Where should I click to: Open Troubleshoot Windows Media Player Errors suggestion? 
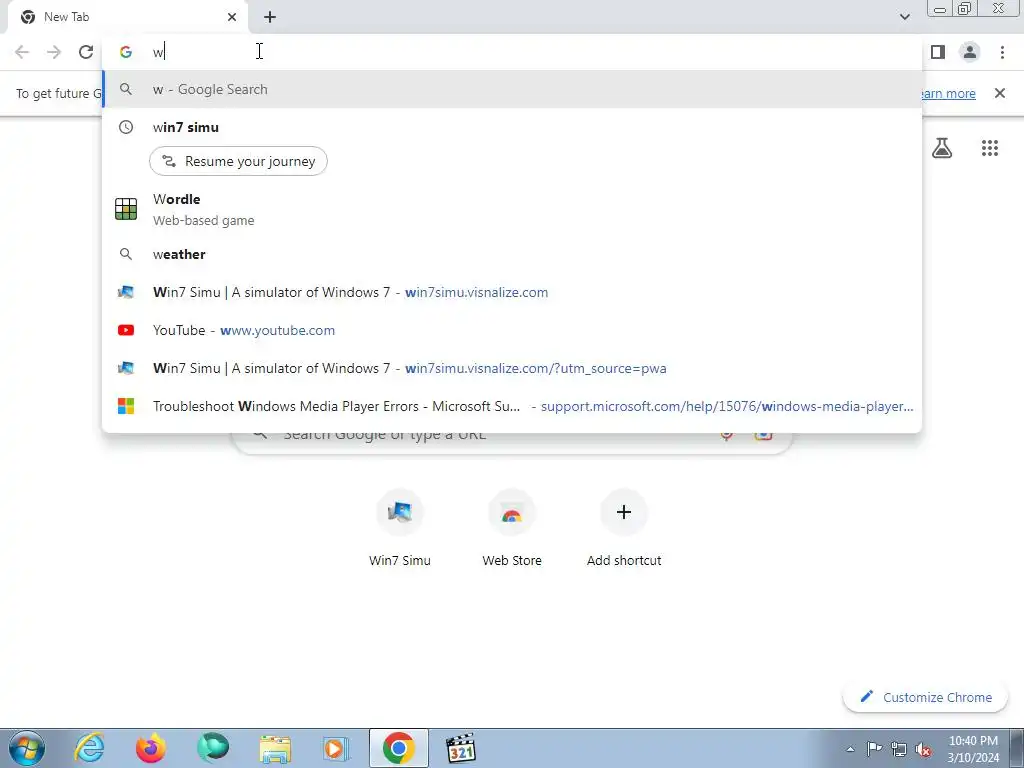point(512,406)
